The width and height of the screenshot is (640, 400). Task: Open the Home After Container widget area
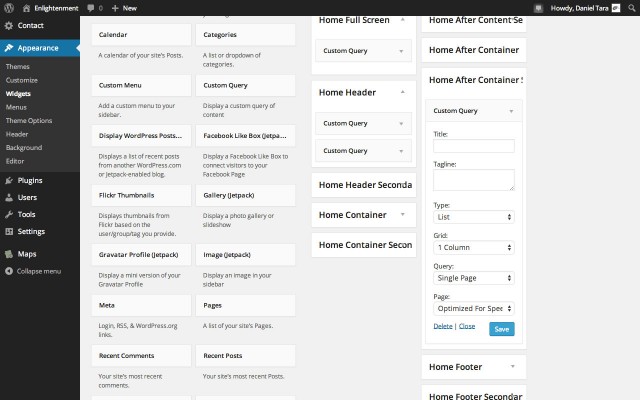[474, 50]
